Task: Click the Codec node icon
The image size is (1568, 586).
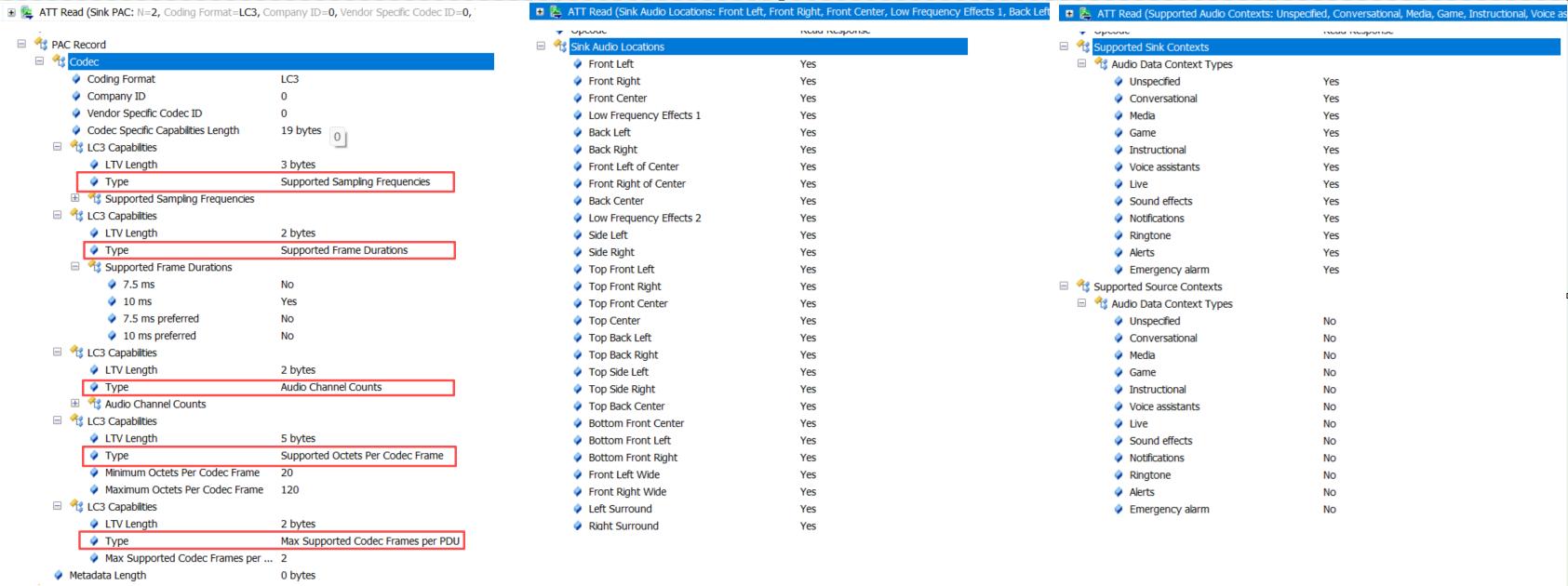Action: pos(59,62)
